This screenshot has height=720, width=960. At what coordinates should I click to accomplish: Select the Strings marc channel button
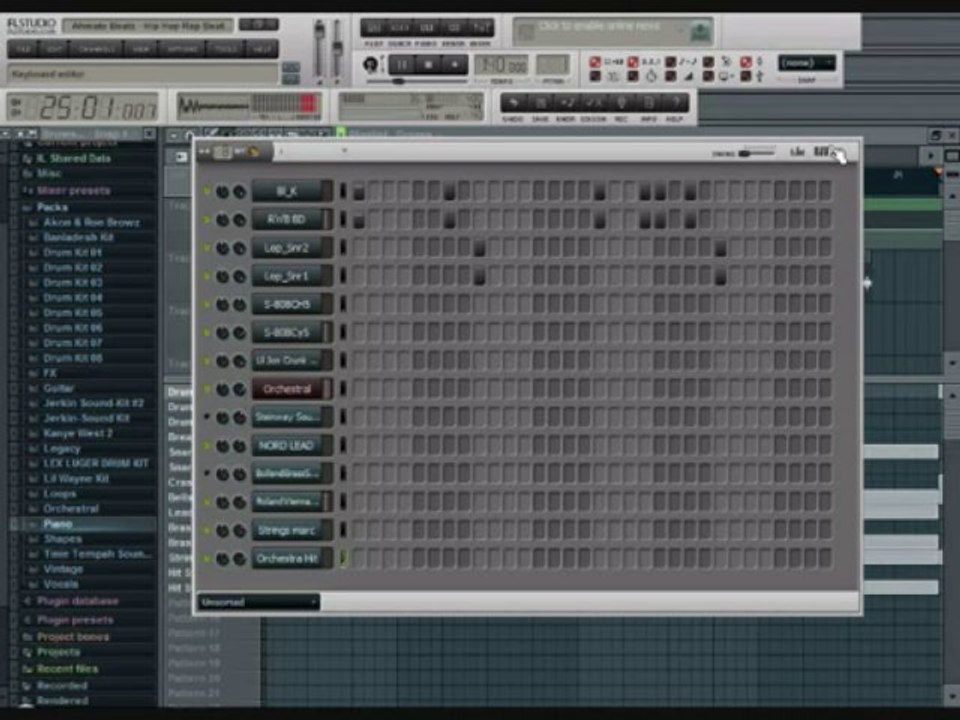(x=287, y=530)
